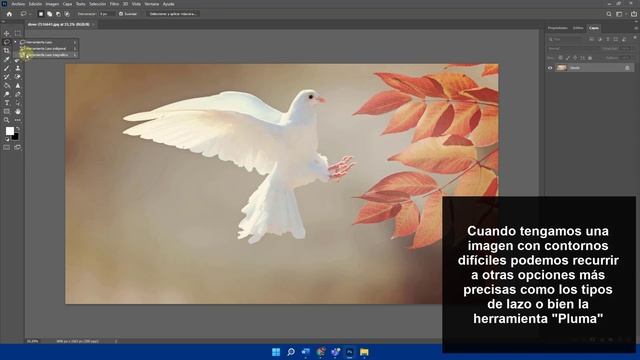Open the Ventana menu
This screenshot has width=640, height=360.
coord(151,4)
